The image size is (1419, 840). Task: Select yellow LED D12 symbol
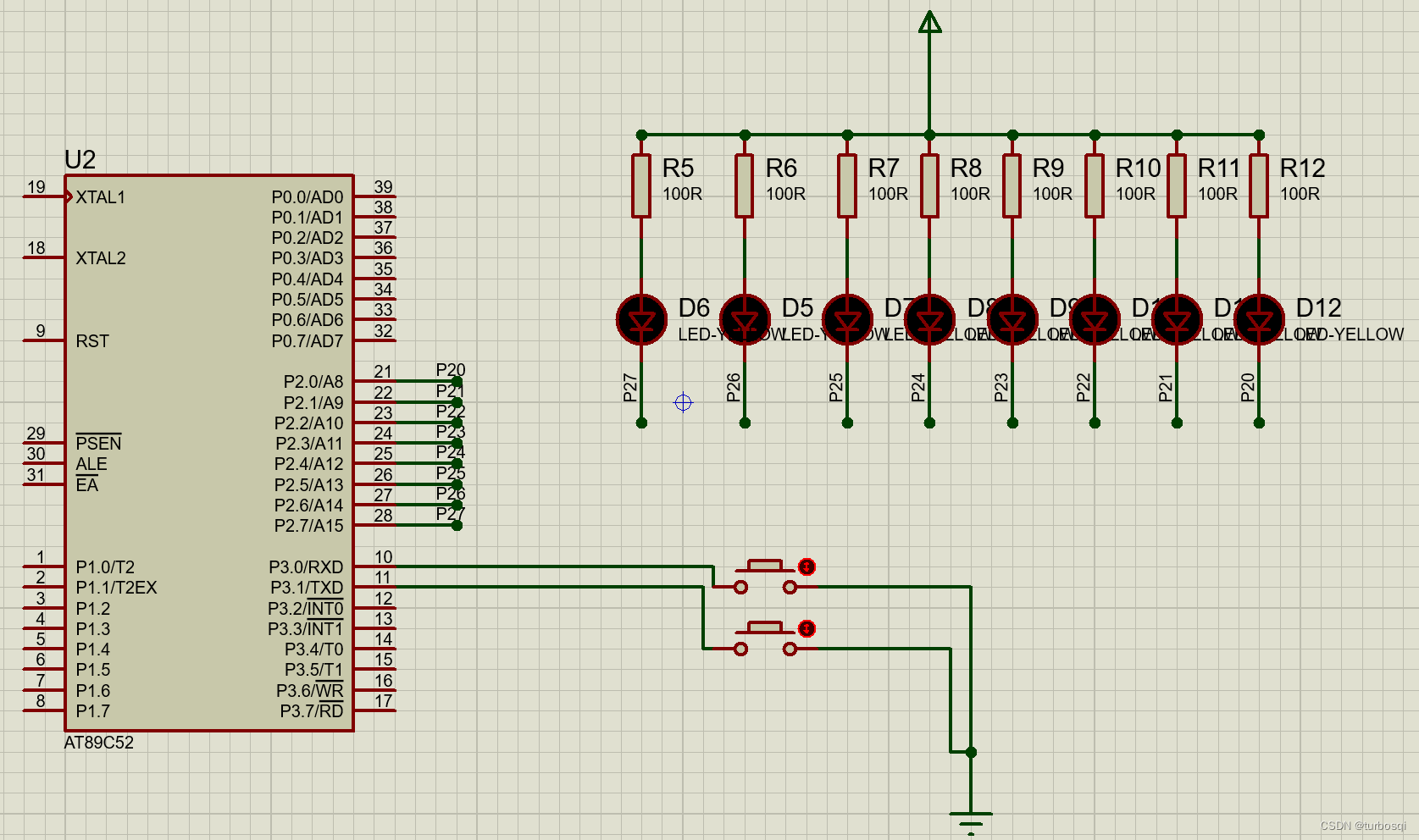pos(1259,319)
